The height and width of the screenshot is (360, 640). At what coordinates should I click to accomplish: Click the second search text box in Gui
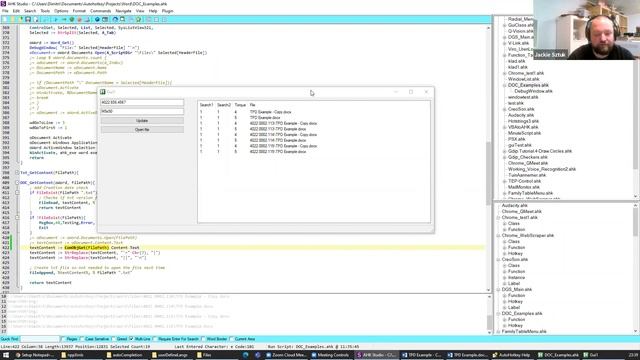(x=142, y=111)
